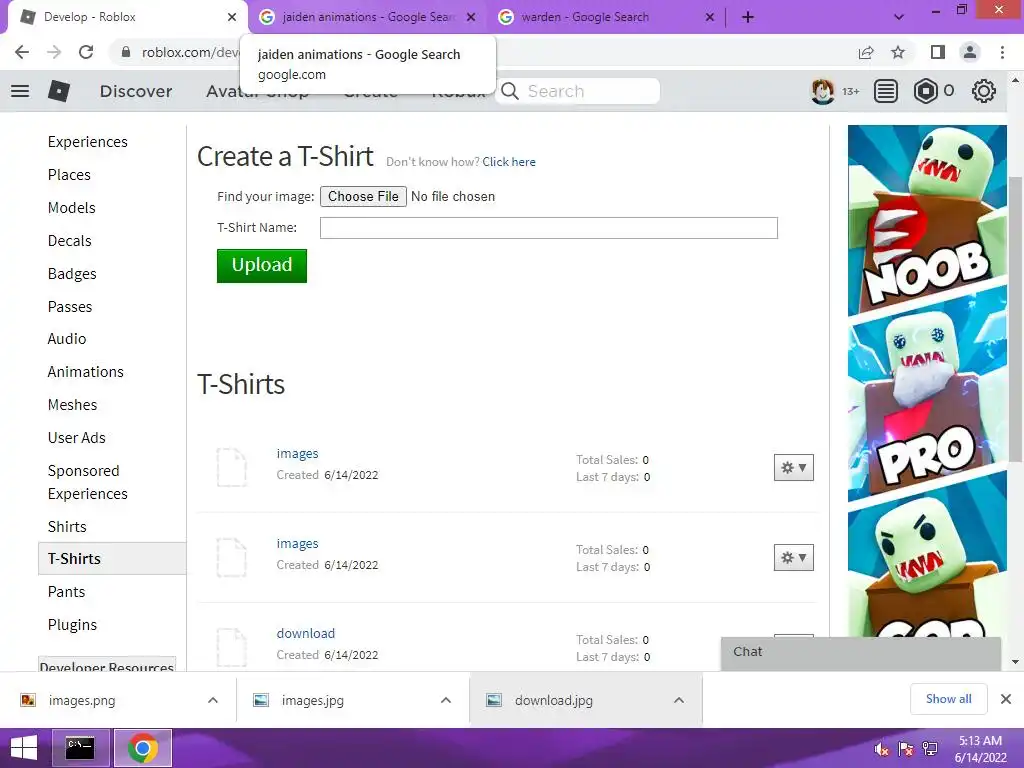1024x768 pixels.
Task: Close the downloads bar
Action: coord(1006,699)
